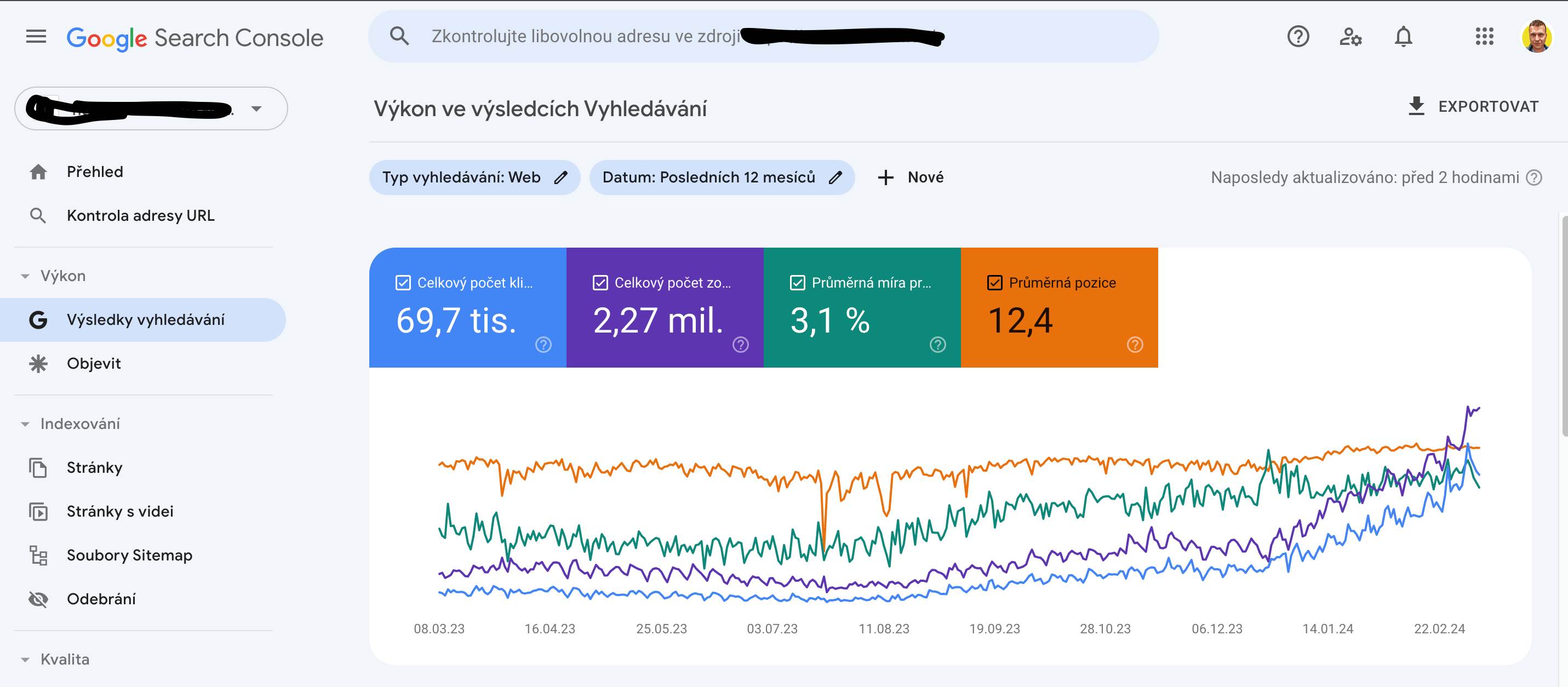Collapse the Kvalita section

(25, 660)
